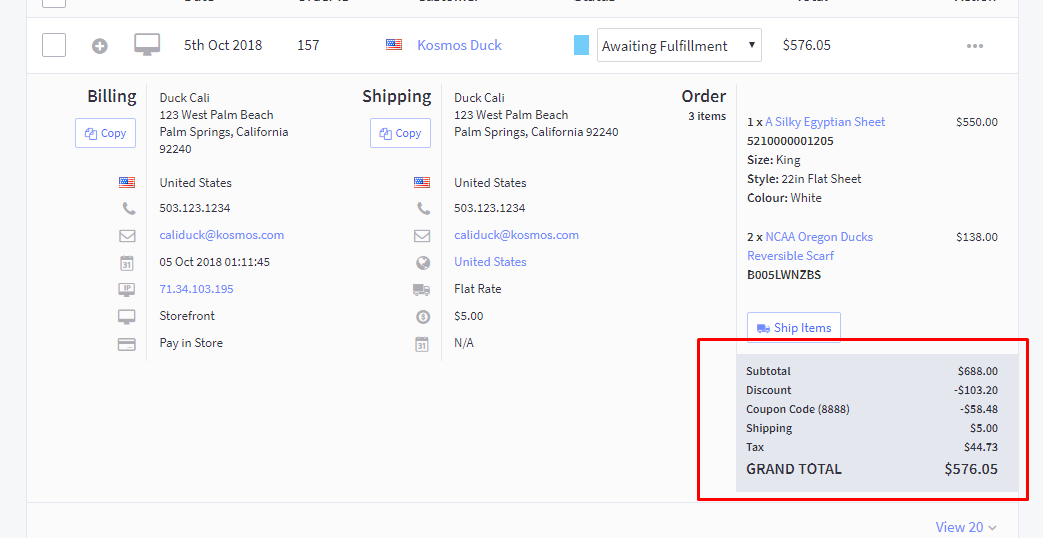Open the three-dot action menu for order 157
Screen dimensions: 1043x538
point(975,46)
